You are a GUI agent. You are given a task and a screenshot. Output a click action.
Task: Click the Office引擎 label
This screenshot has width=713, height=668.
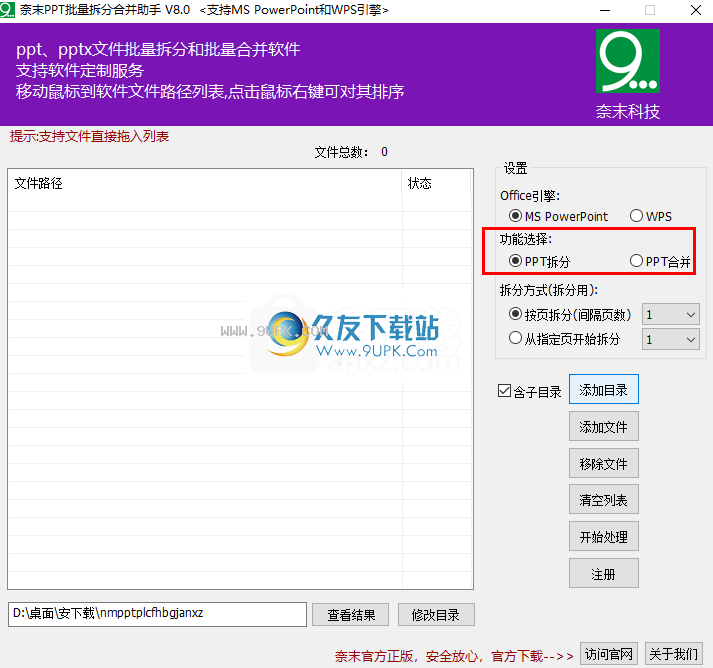click(530, 196)
